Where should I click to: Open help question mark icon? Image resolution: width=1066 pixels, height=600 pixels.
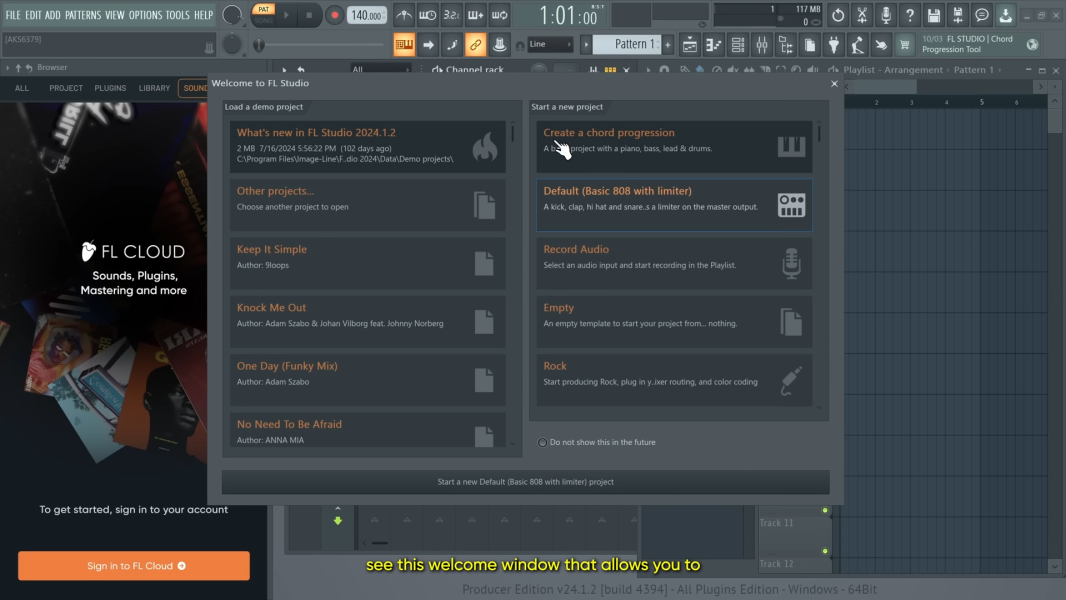pyautogui.click(x=910, y=15)
